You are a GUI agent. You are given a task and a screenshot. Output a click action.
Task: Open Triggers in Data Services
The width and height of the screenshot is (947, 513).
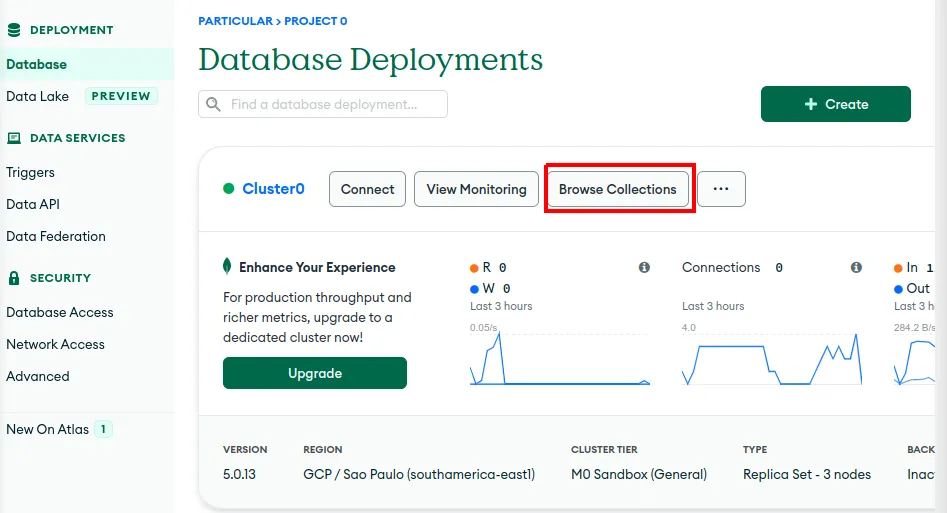tap(30, 172)
